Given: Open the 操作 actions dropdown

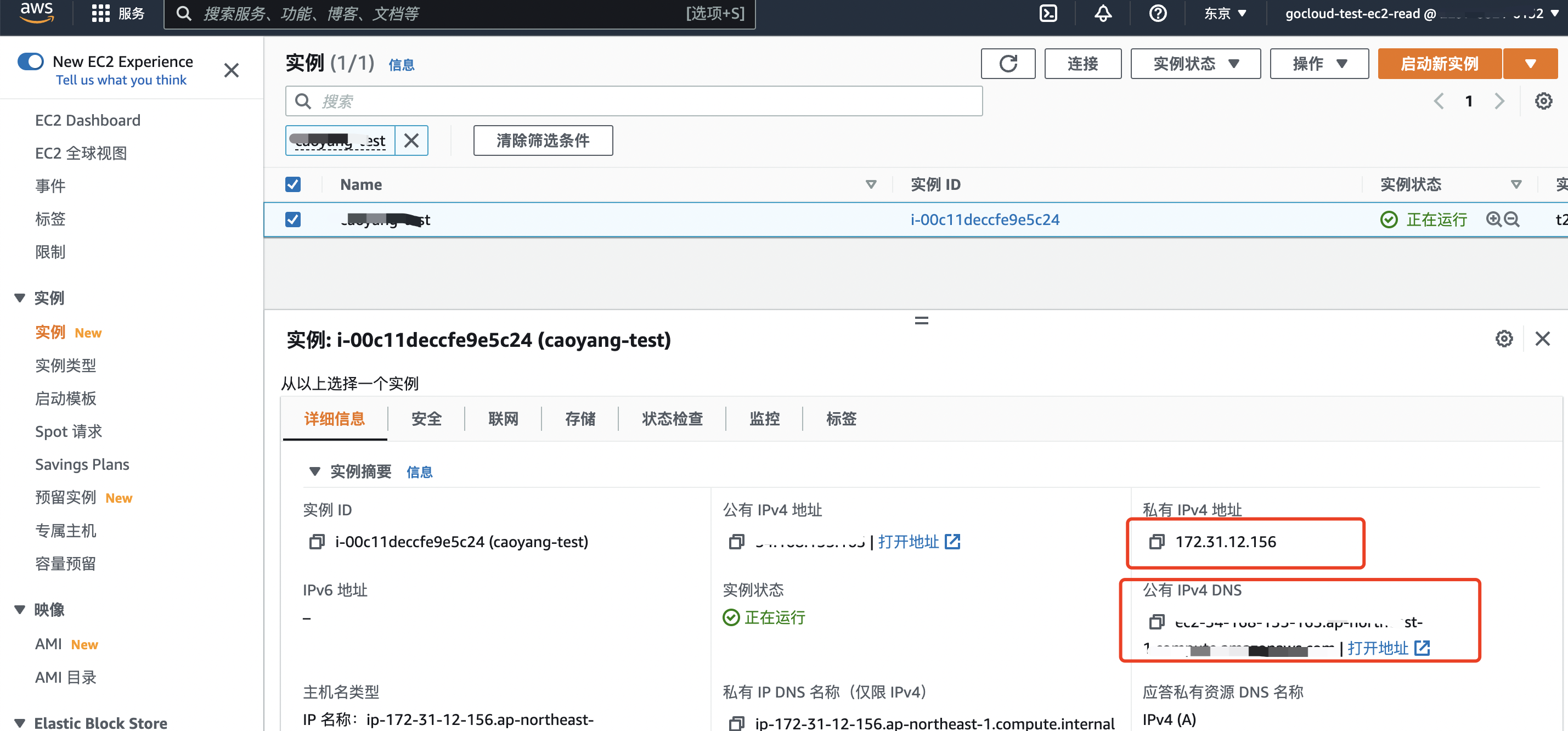Looking at the screenshot, I should pos(1319,64).
